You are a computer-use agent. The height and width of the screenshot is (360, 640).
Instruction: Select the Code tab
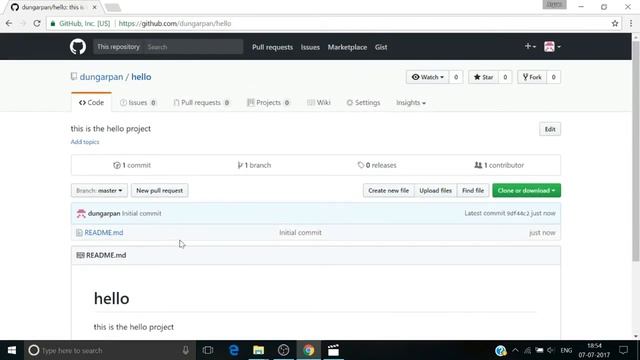click(91, 102)
